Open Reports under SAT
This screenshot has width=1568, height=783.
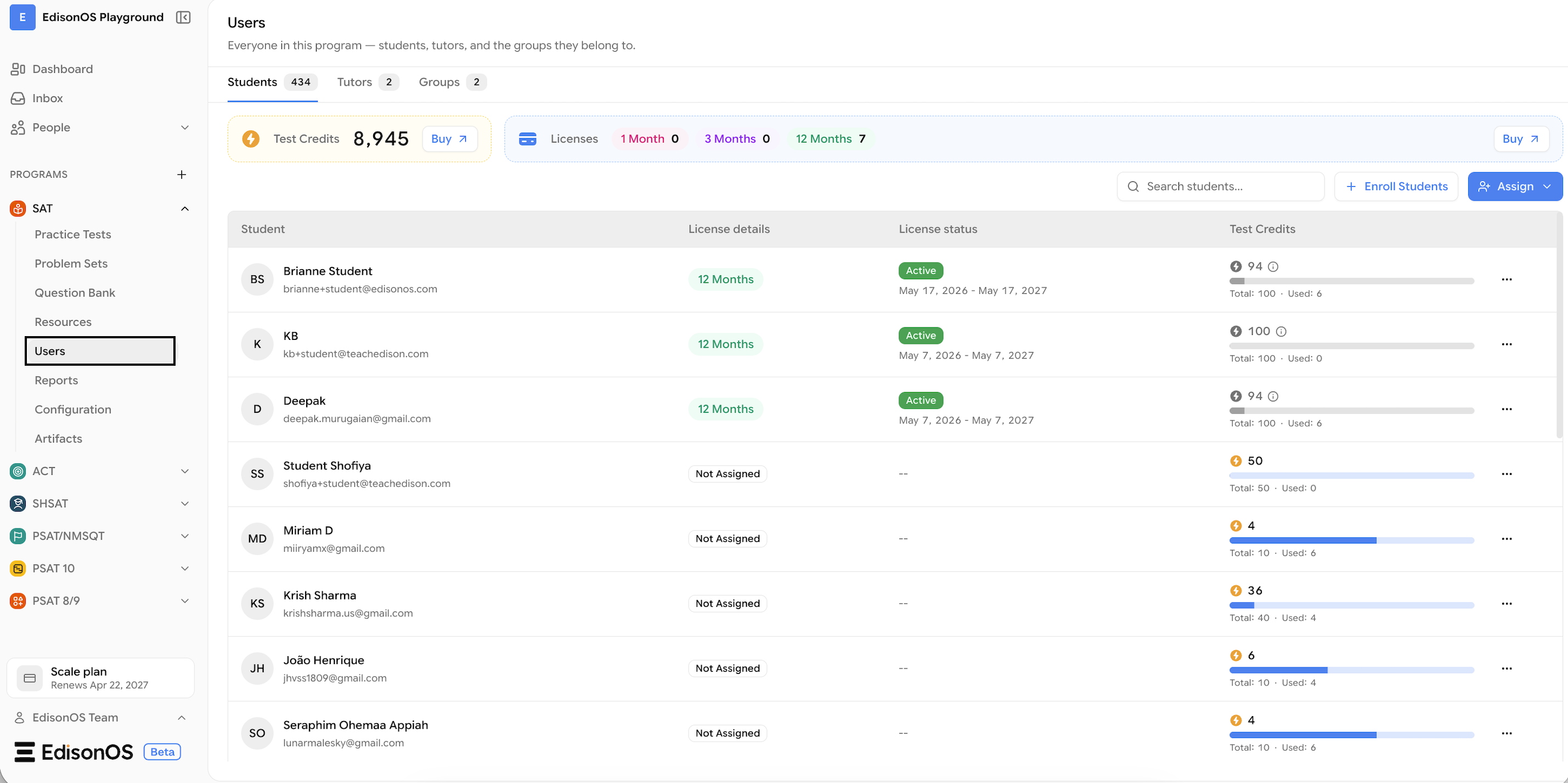(57, 380)
